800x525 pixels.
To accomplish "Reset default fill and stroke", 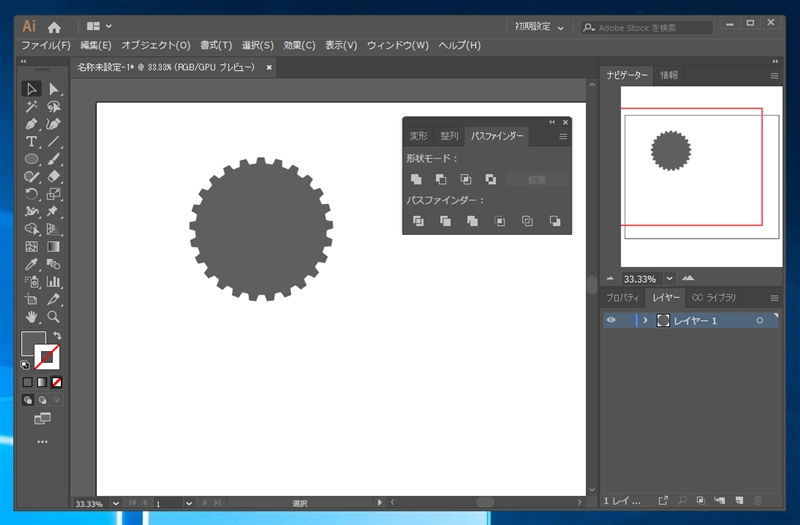I will 24,365.
